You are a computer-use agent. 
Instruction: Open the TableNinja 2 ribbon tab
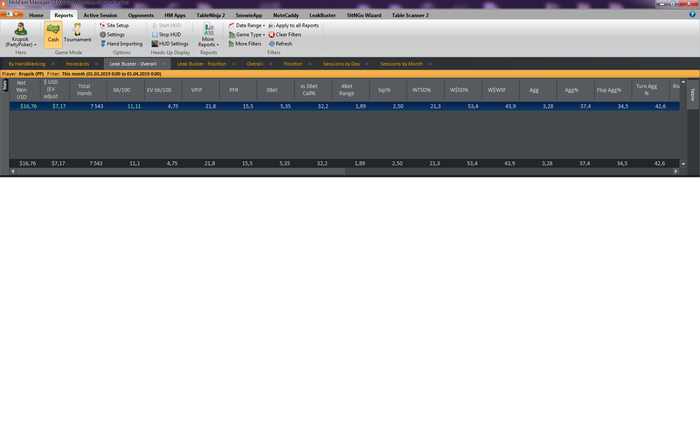211,15
